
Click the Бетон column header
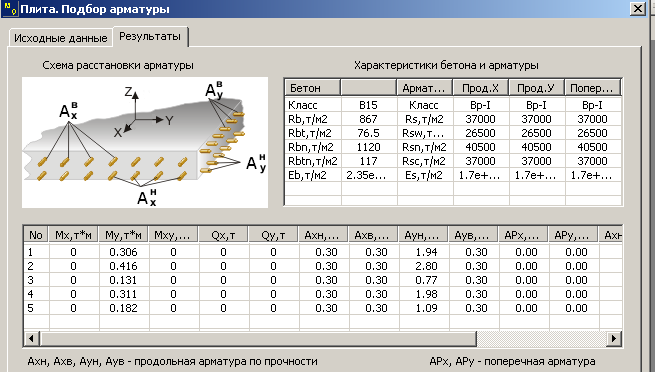coord(312,88)
